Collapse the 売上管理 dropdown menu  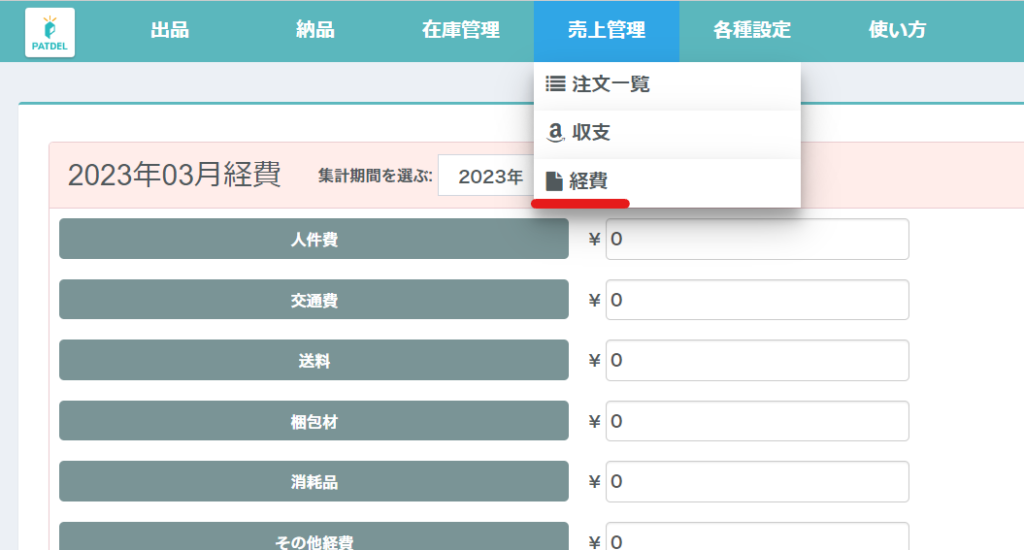(x=606, y=30)
